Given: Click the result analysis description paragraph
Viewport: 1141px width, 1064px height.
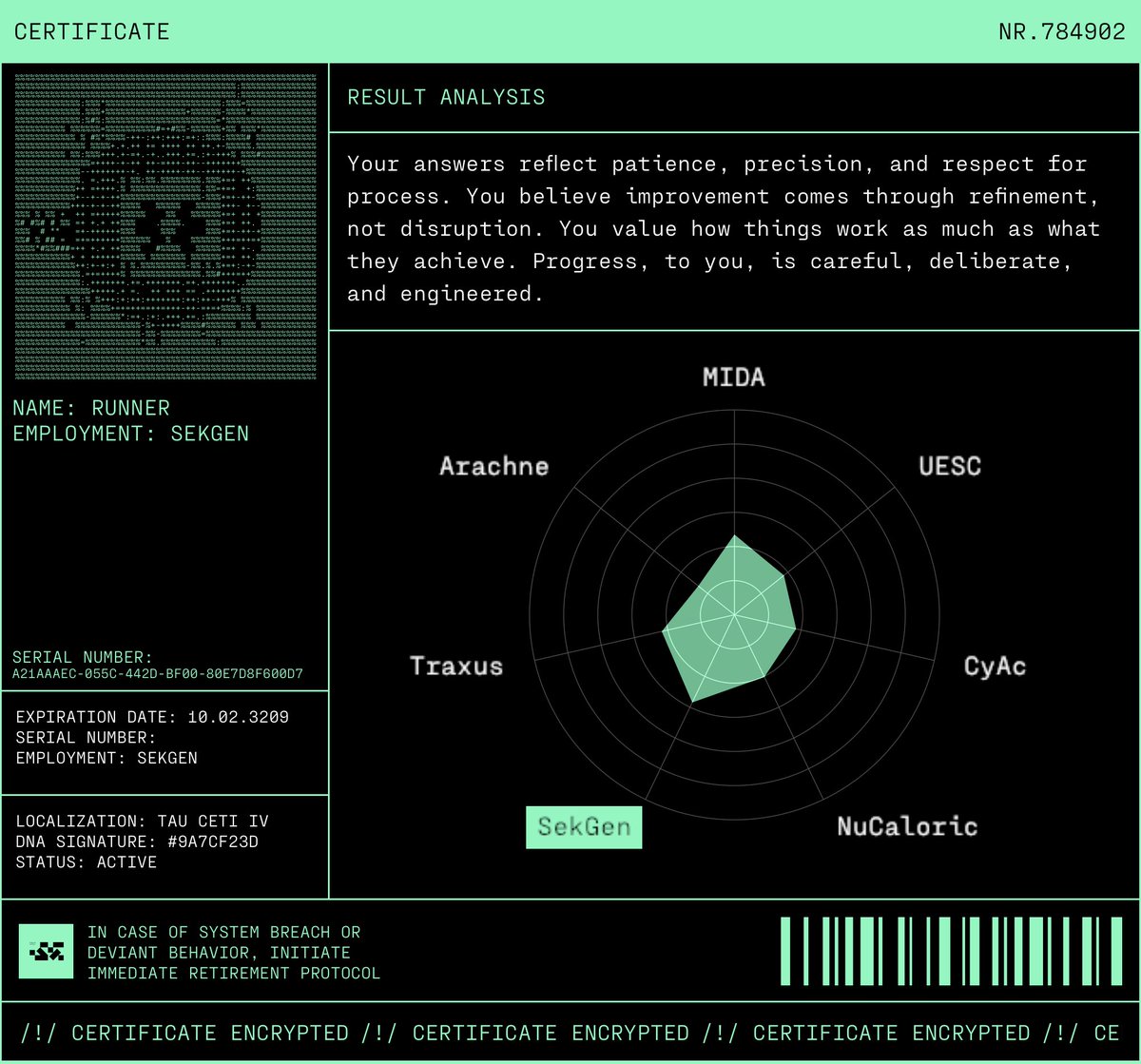Looking at the screenshot, I should point(724,229).
